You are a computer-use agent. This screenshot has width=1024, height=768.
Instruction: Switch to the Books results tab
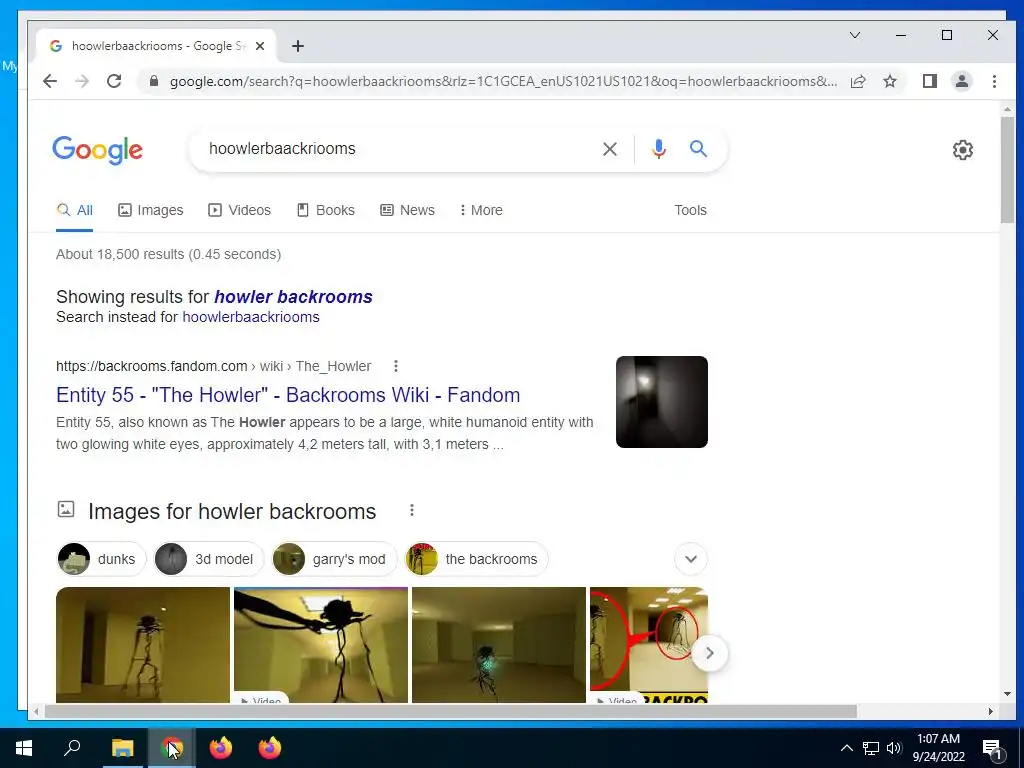tap(325, 210)
